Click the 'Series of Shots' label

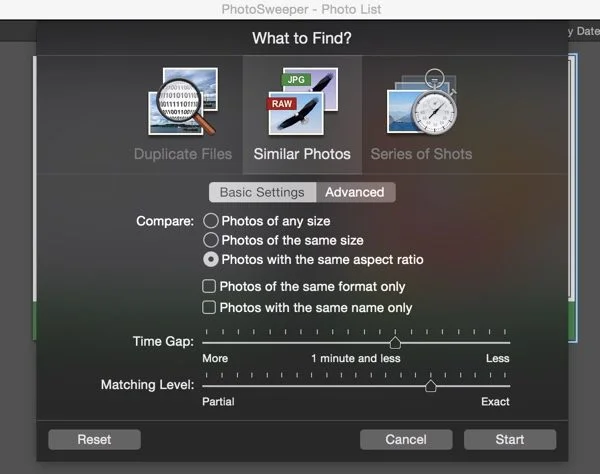421,154
